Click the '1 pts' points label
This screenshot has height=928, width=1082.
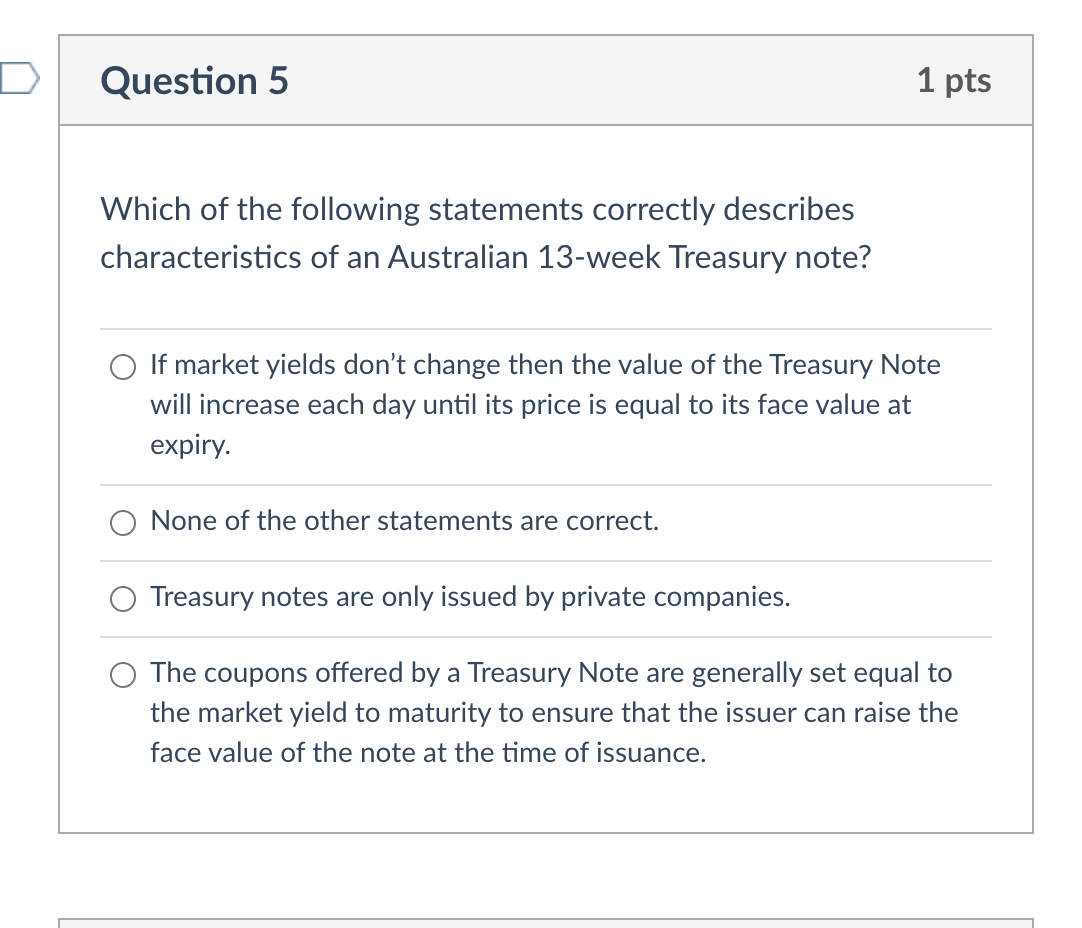click(x=954, y=81)
